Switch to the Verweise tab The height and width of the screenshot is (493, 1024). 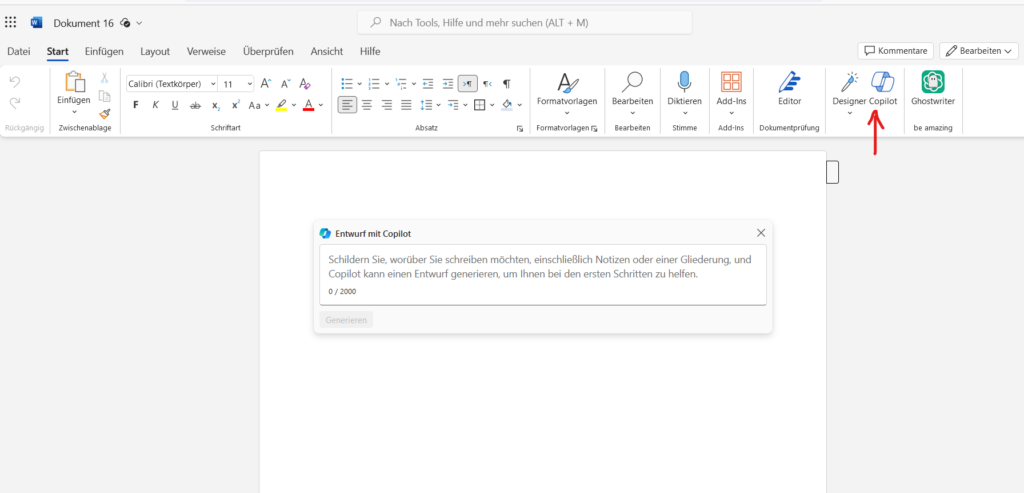coord(206,51)
